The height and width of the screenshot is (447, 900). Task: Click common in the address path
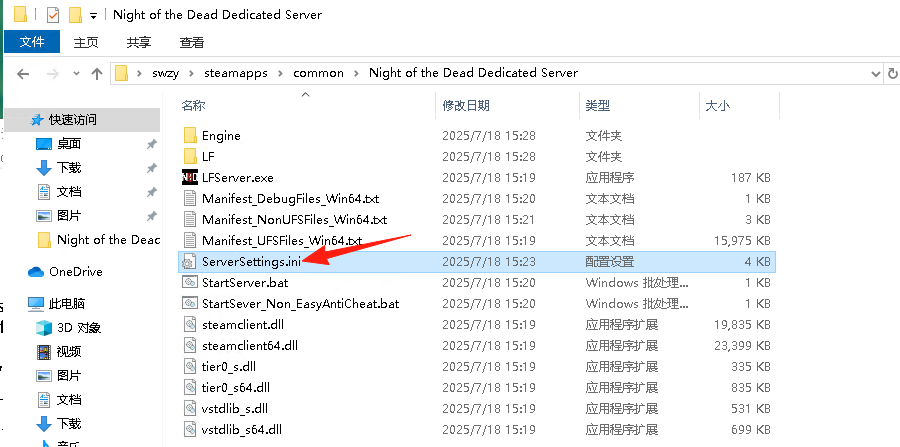point(319,73)
